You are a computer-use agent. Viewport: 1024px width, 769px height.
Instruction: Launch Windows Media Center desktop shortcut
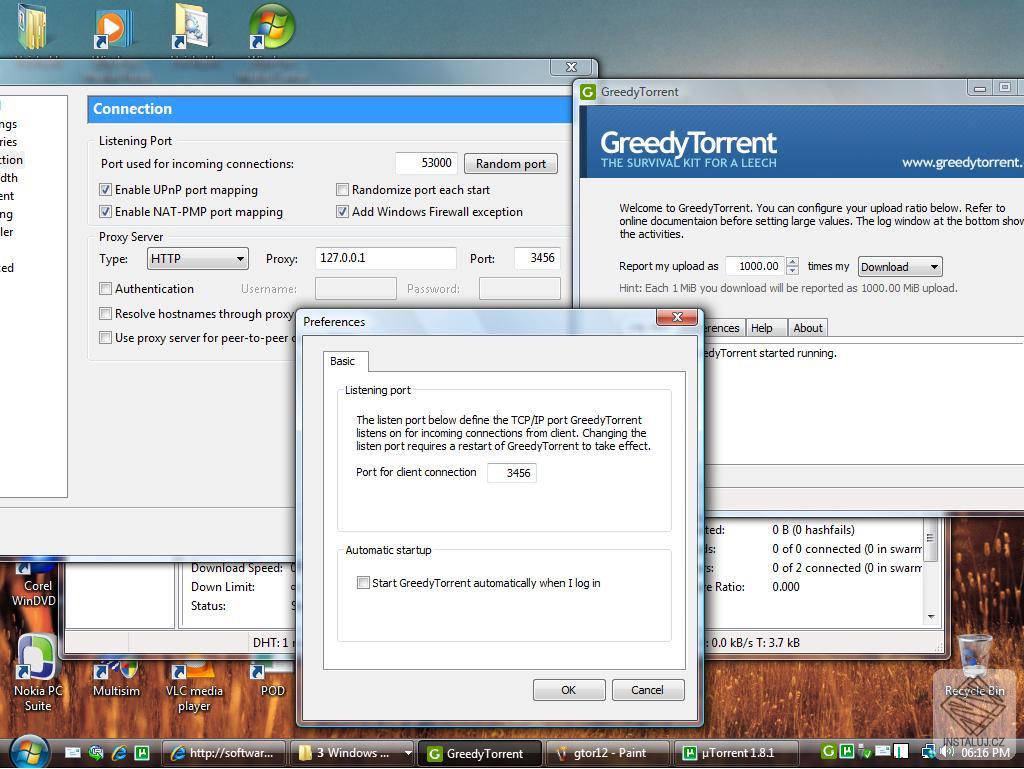[x=271, y=27]
